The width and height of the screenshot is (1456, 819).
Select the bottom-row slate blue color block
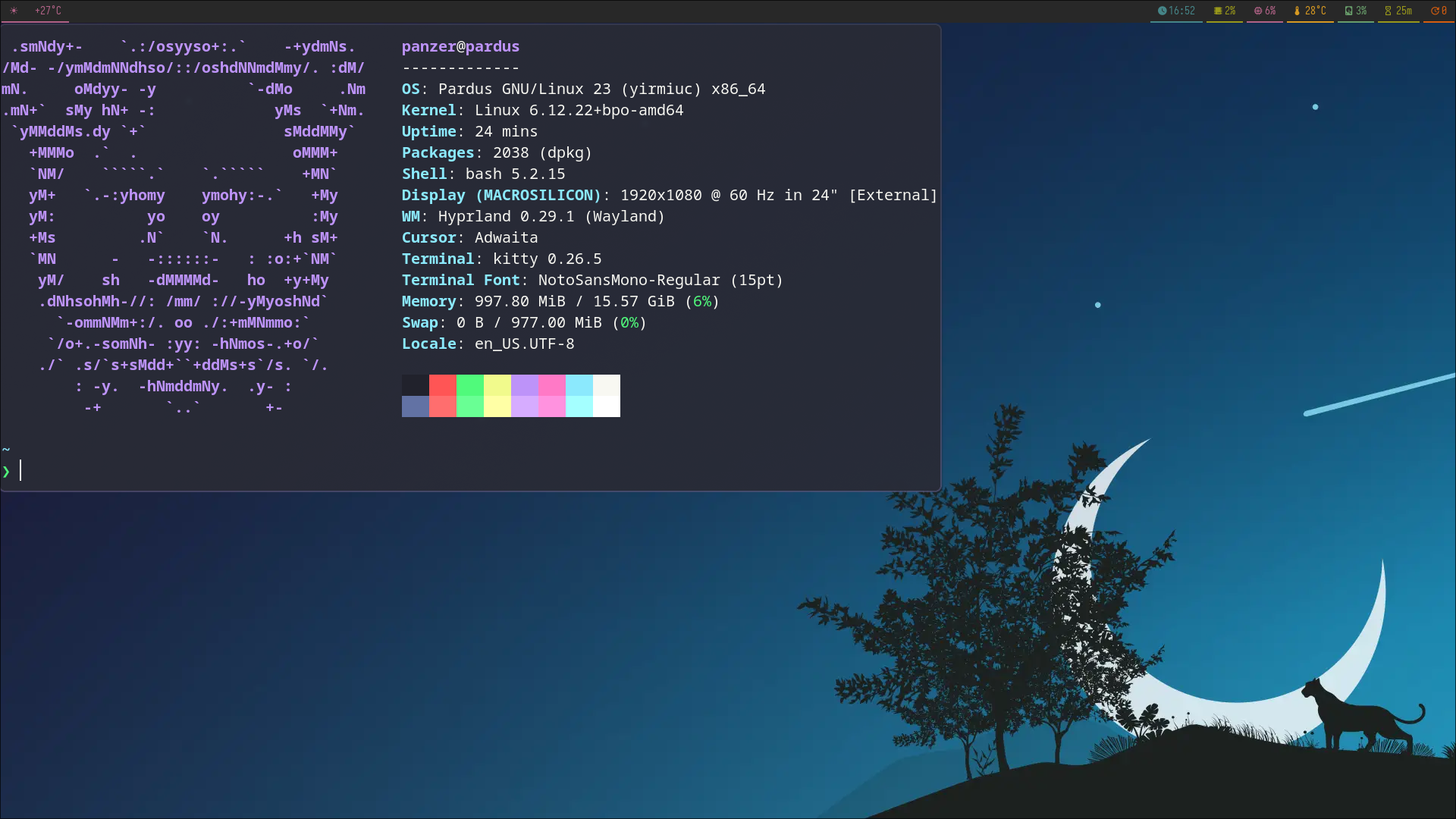[416, 406]
